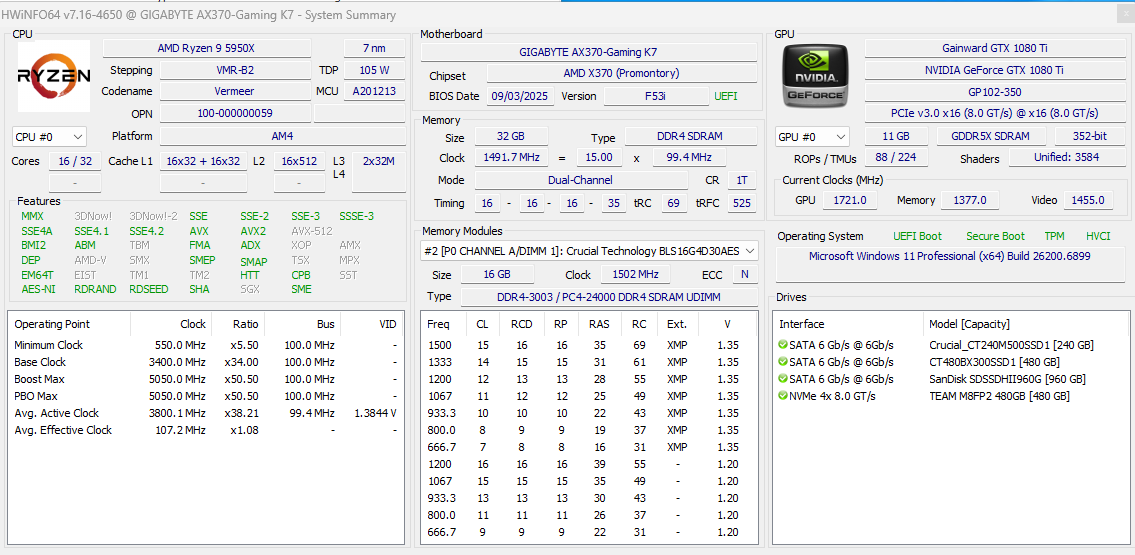Click the PCIe v3.0 x16 link field
The width and height of the screenshot is (1135, 555).
(995, 114)
